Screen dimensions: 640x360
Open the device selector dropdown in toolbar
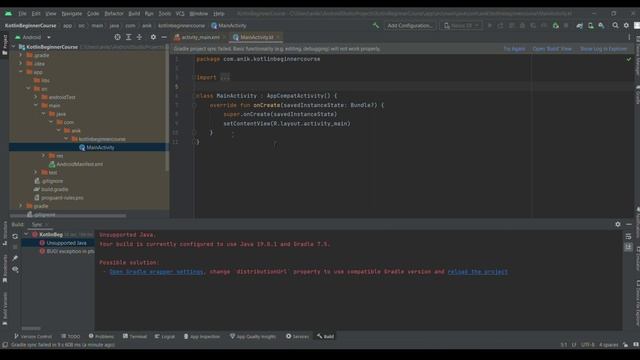pyautogui.click(x=461, y=25)
